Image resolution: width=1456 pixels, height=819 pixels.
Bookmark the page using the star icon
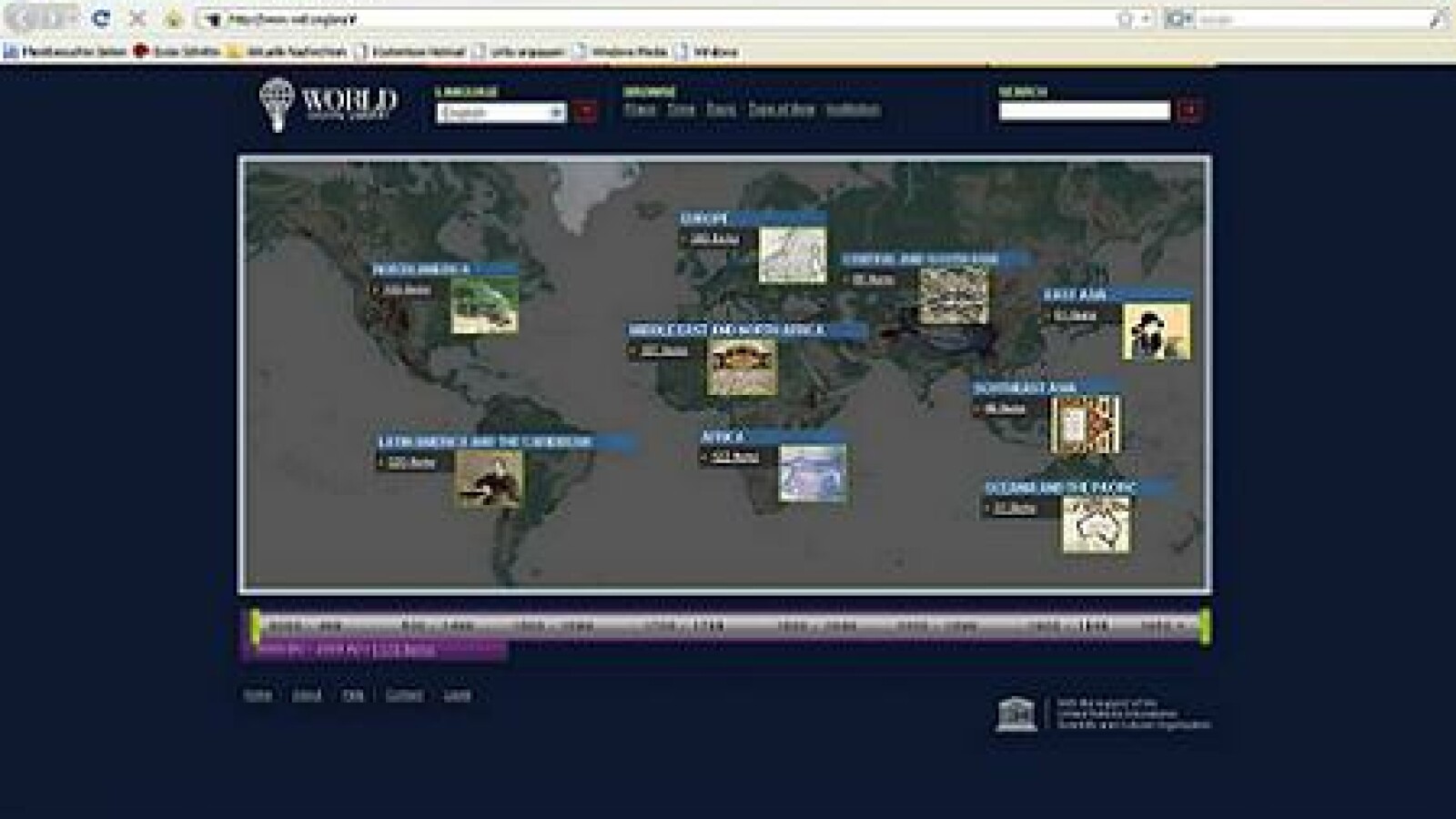pos(1125,18)
